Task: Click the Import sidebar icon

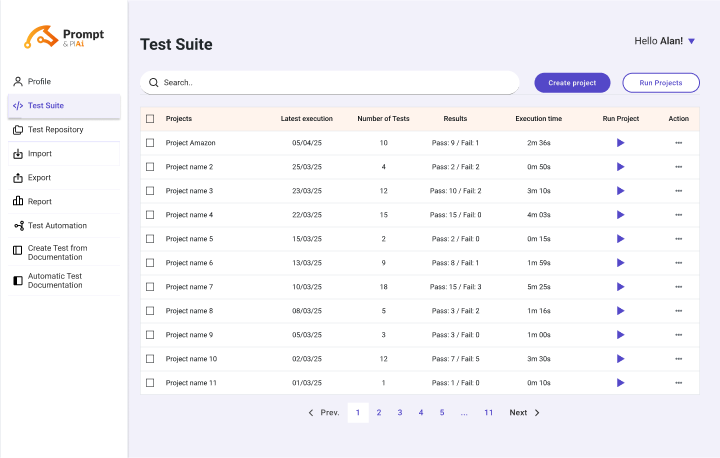Action: pyautogui.click(x=18, y=154)
